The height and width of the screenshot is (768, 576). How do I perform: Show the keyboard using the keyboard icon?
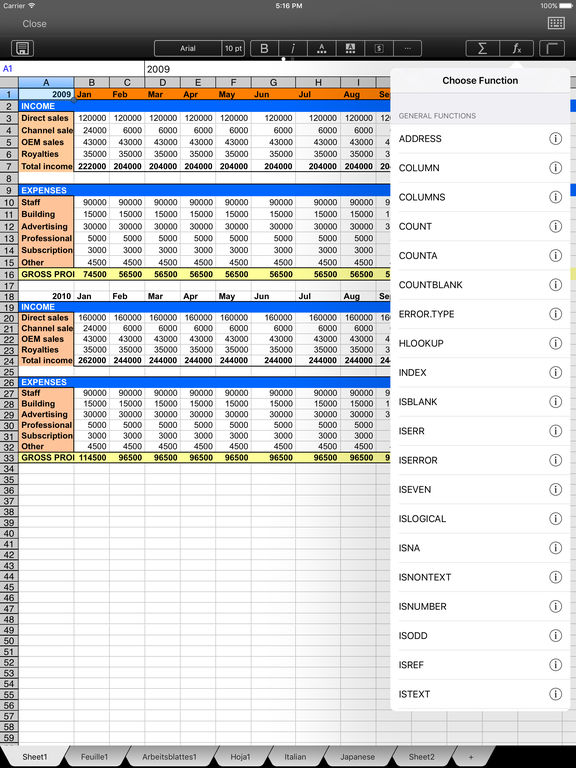(x=556, y=23)
